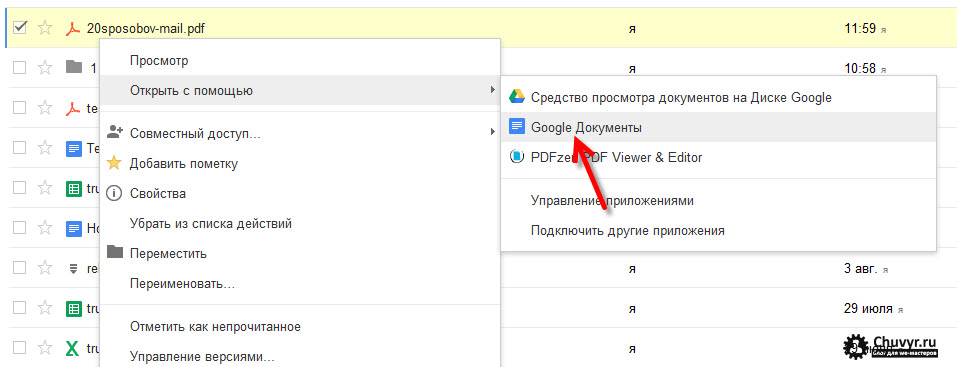Tick checkbox of the Excel "X" file row
This screenshot has width=957, height=367.
[x=20, y=348]
